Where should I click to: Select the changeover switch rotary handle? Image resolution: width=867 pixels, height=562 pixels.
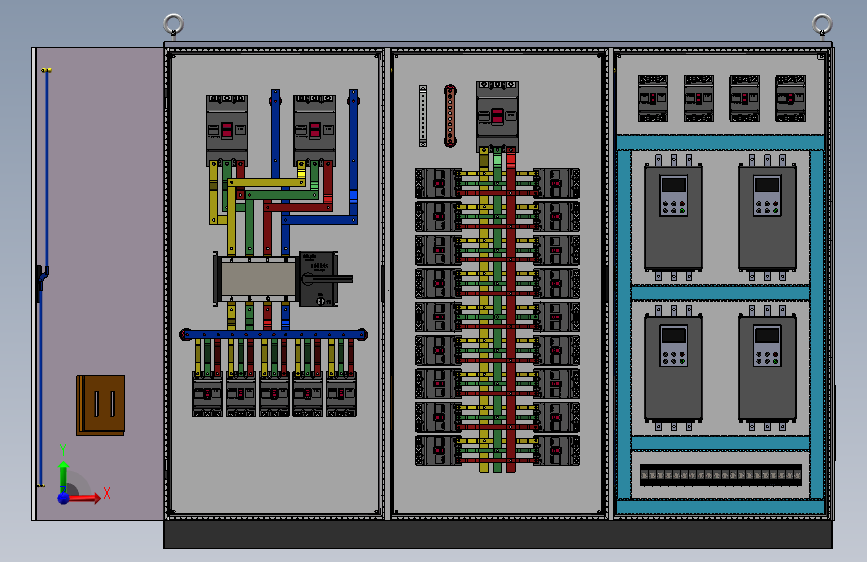(x=326, y=279)
